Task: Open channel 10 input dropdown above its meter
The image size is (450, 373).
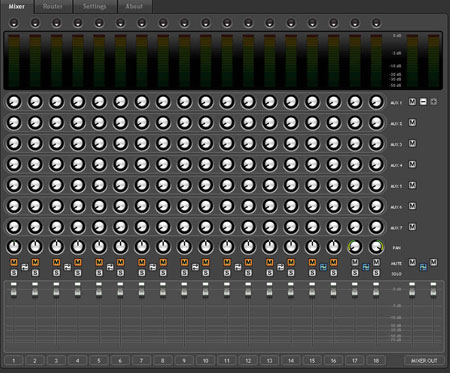Action: [206, 23]
